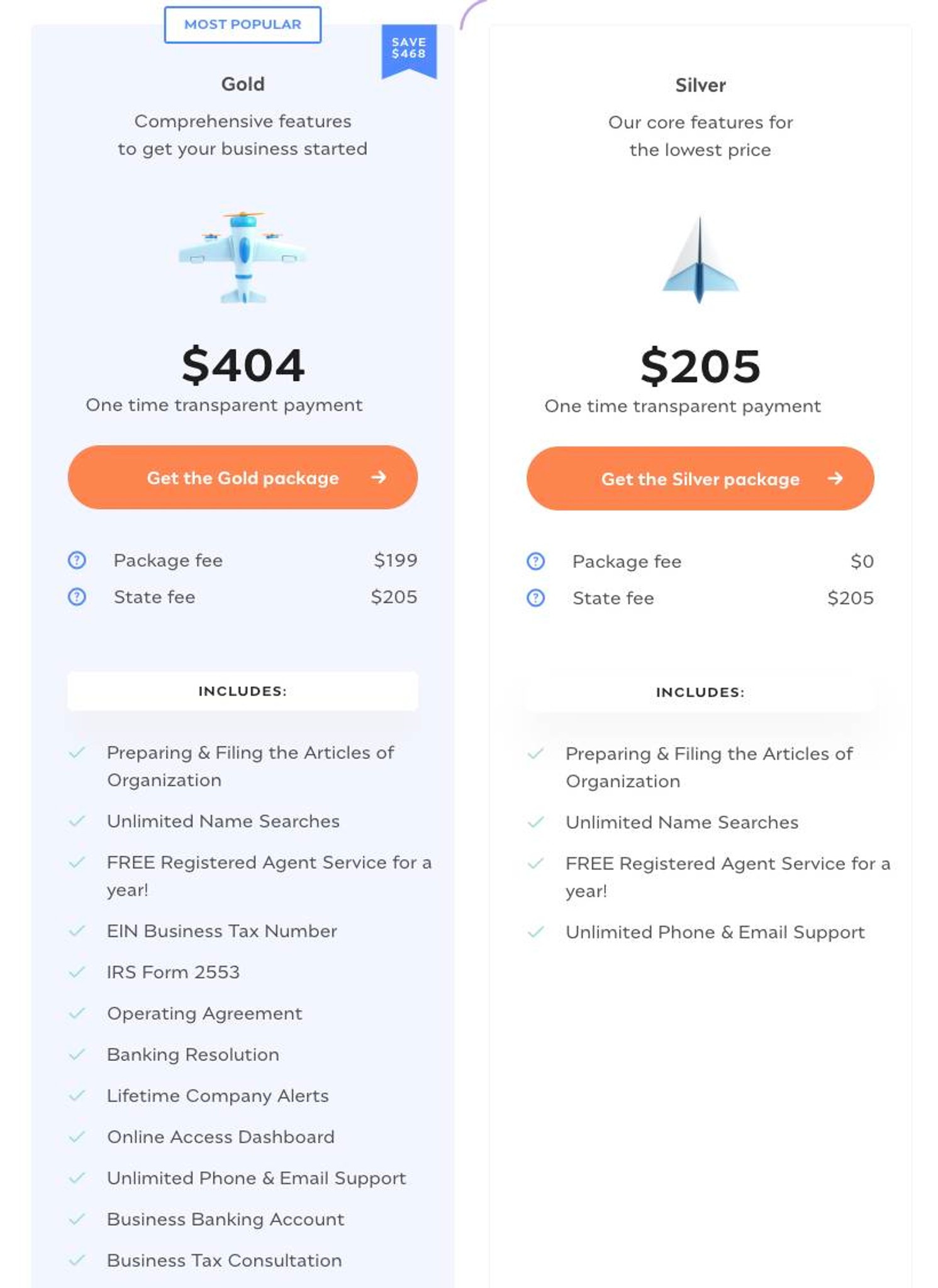The height and width of the screenshot is (1288, 938).
Task: Click the SAVE $468 ribbon badge
Action: 409,50
